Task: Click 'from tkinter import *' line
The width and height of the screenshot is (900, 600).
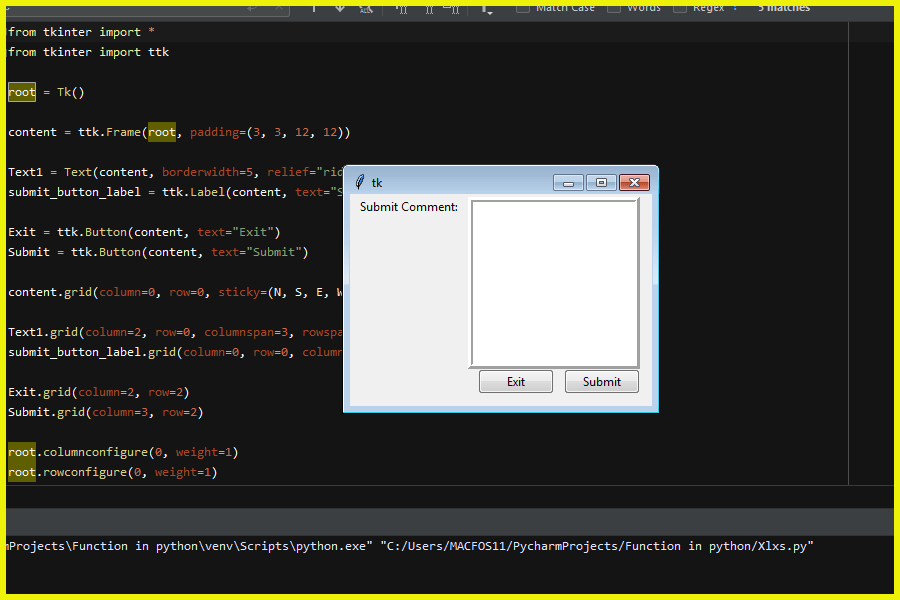Action: [x=81, y=32]
